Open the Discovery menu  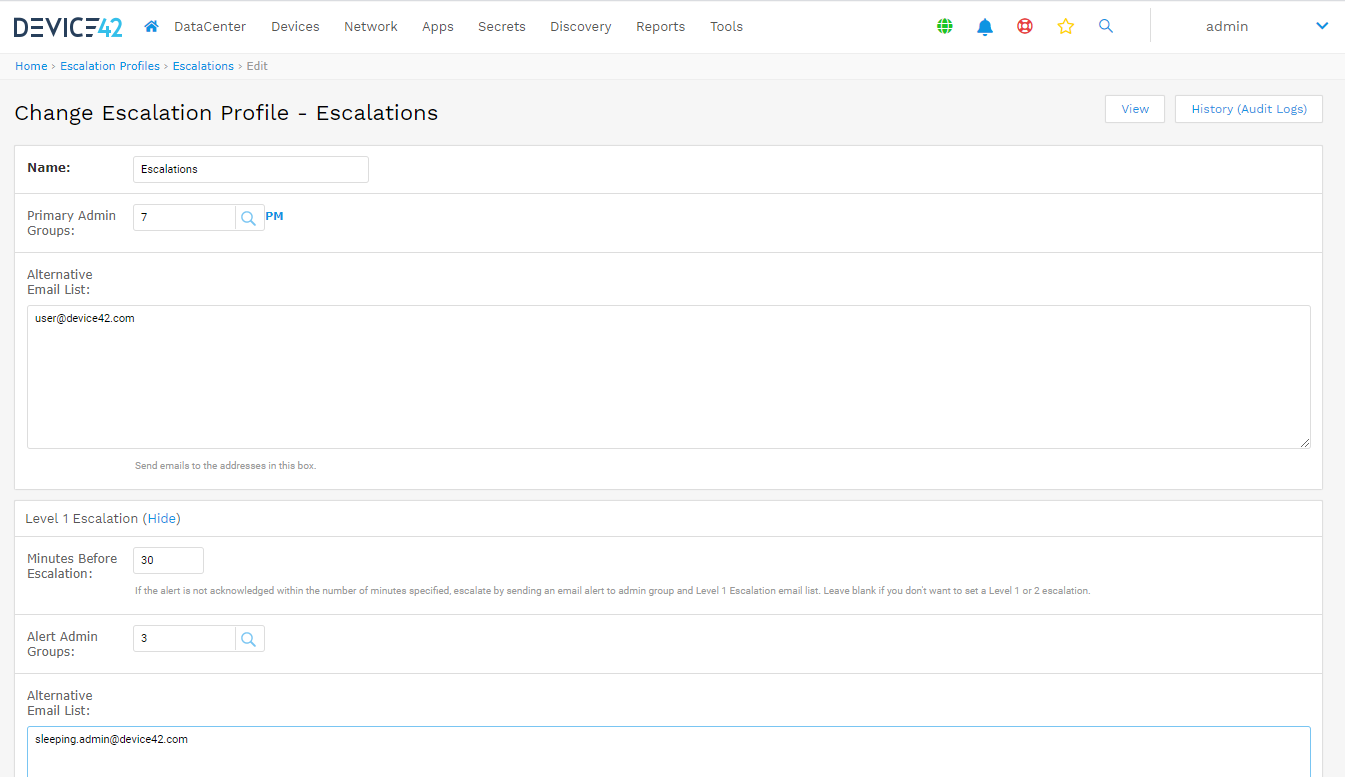click(x=580, y=27)
